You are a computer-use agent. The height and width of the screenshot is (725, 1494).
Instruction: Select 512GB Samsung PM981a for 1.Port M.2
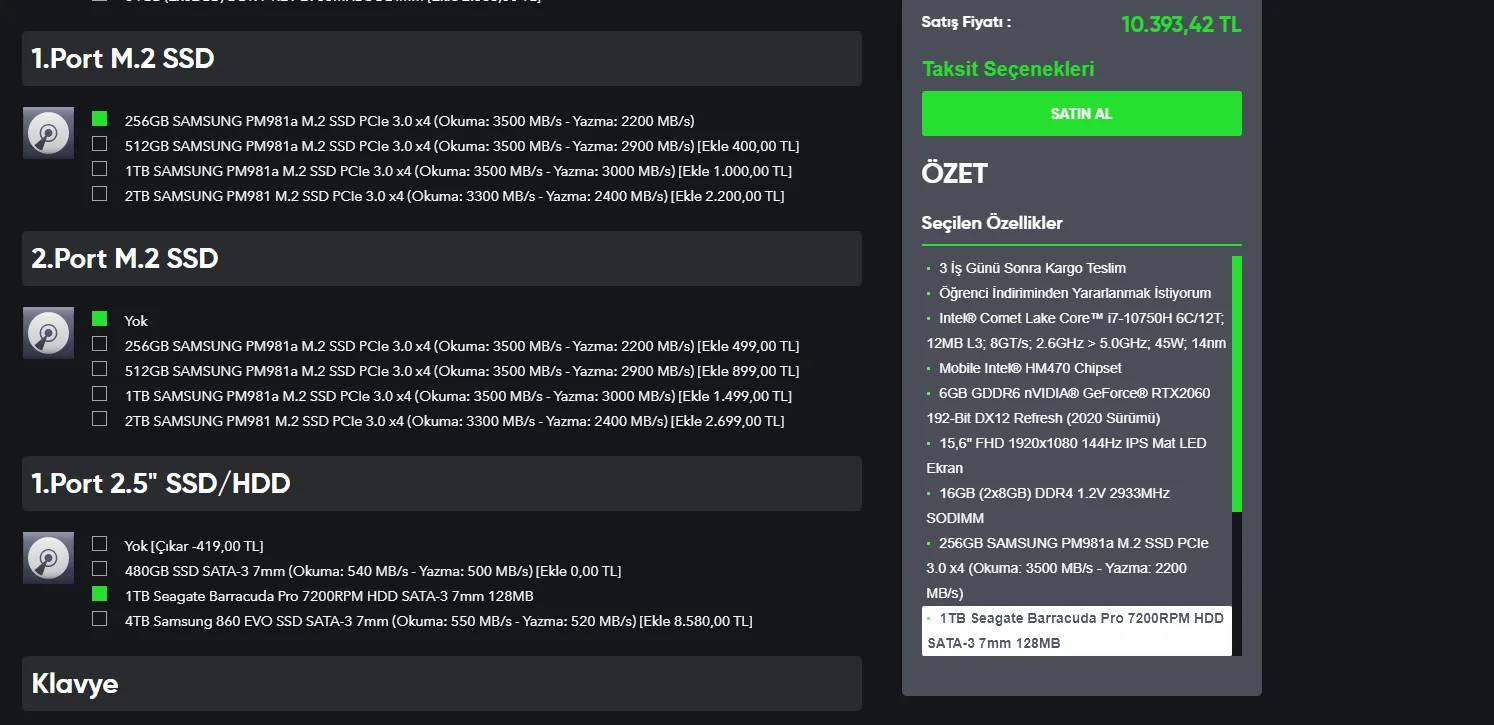coord(99,144)
